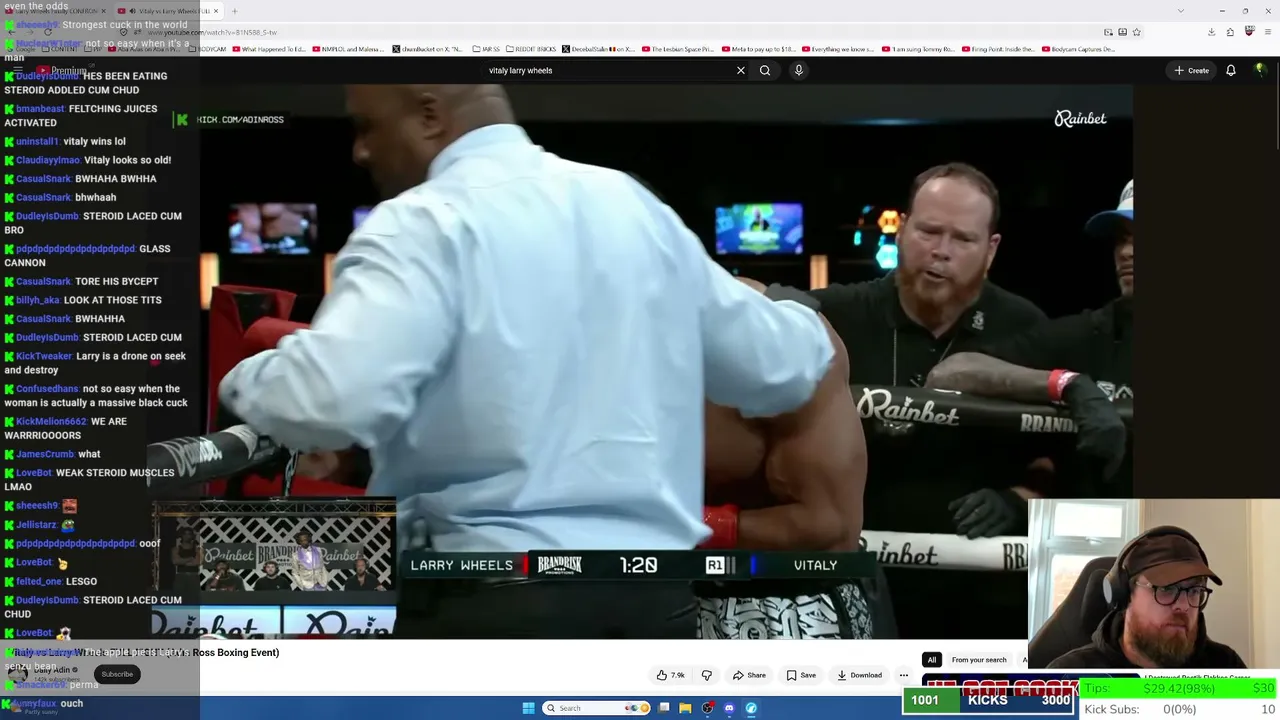The image size is (1280, 720).
Task: Dislike the video with thumbs down
Action: click(706, 675)
